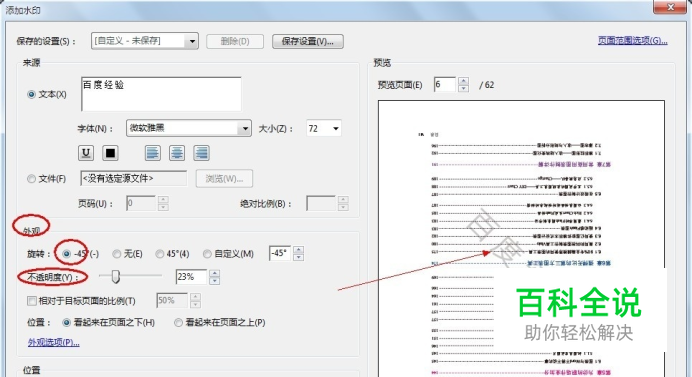Toggle underline text formatting button
The image size is (692, 377).
coord(86,153)
